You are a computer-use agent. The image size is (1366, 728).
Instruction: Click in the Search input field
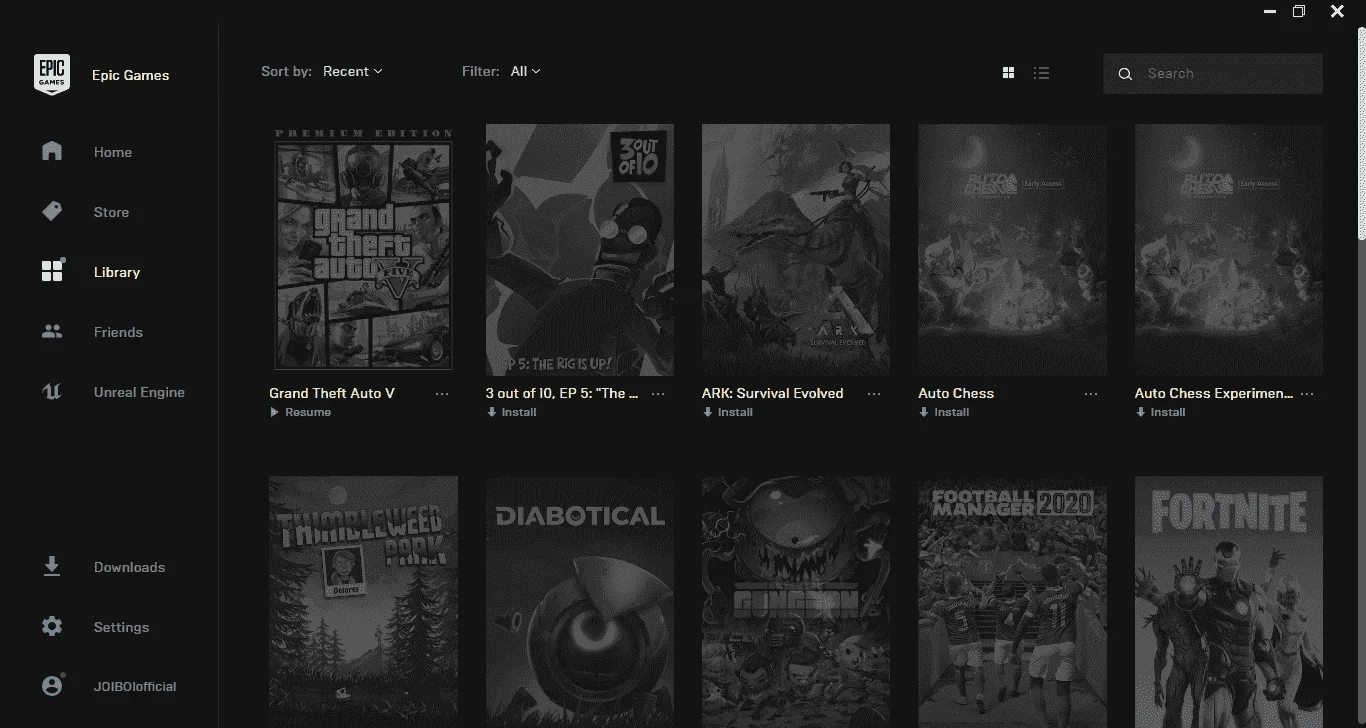[x=1213, y=74]
